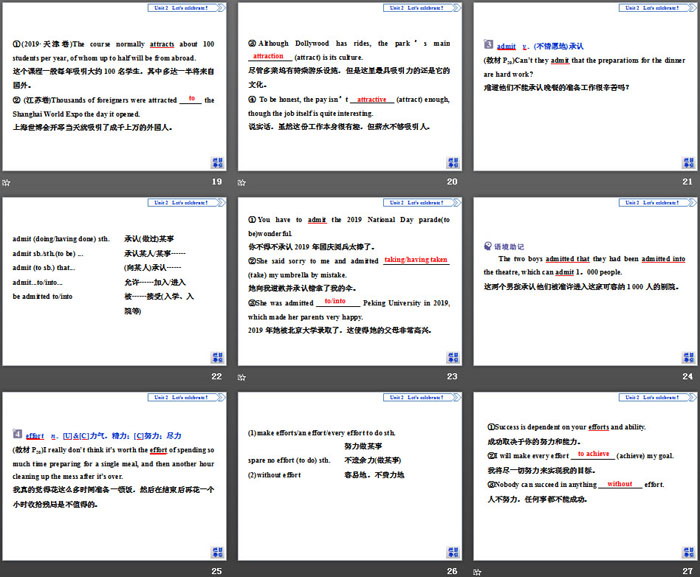Click the red answer 'without' on slide 27
The height and width of the screenshot is (577, 700).
(x=620, y=484)
